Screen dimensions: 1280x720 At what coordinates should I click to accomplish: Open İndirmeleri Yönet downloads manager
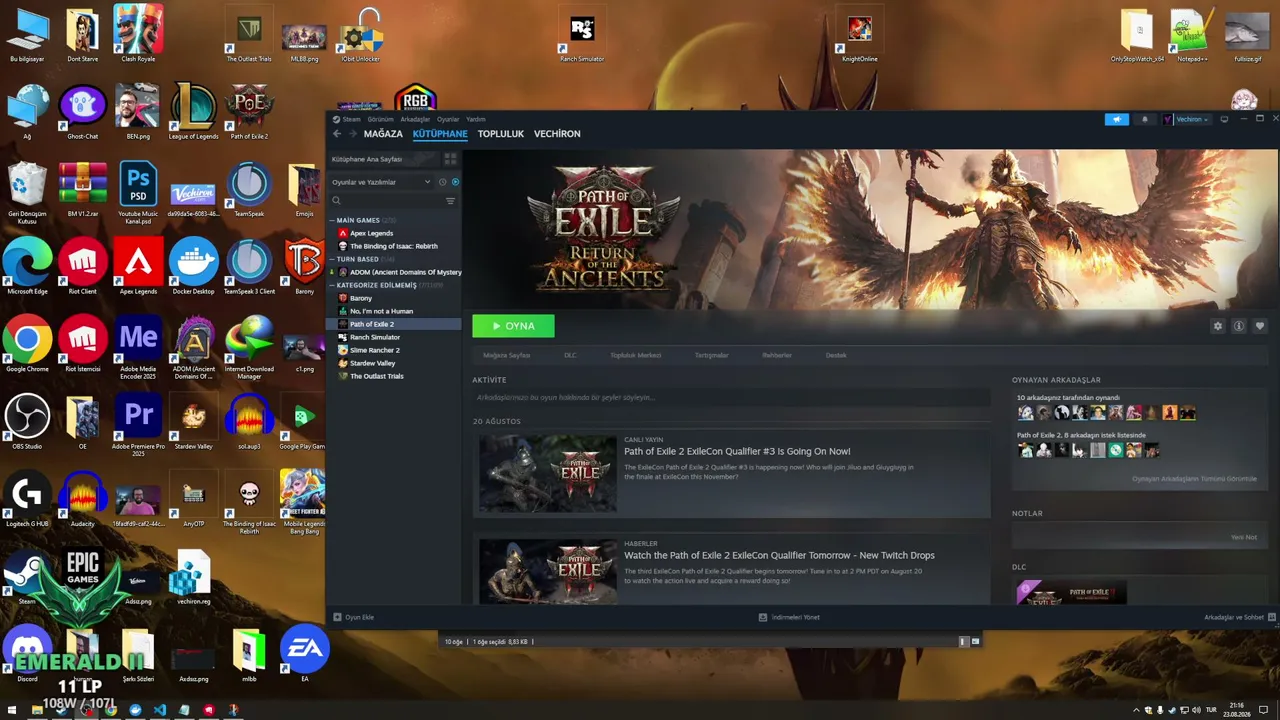coord(789,617)
